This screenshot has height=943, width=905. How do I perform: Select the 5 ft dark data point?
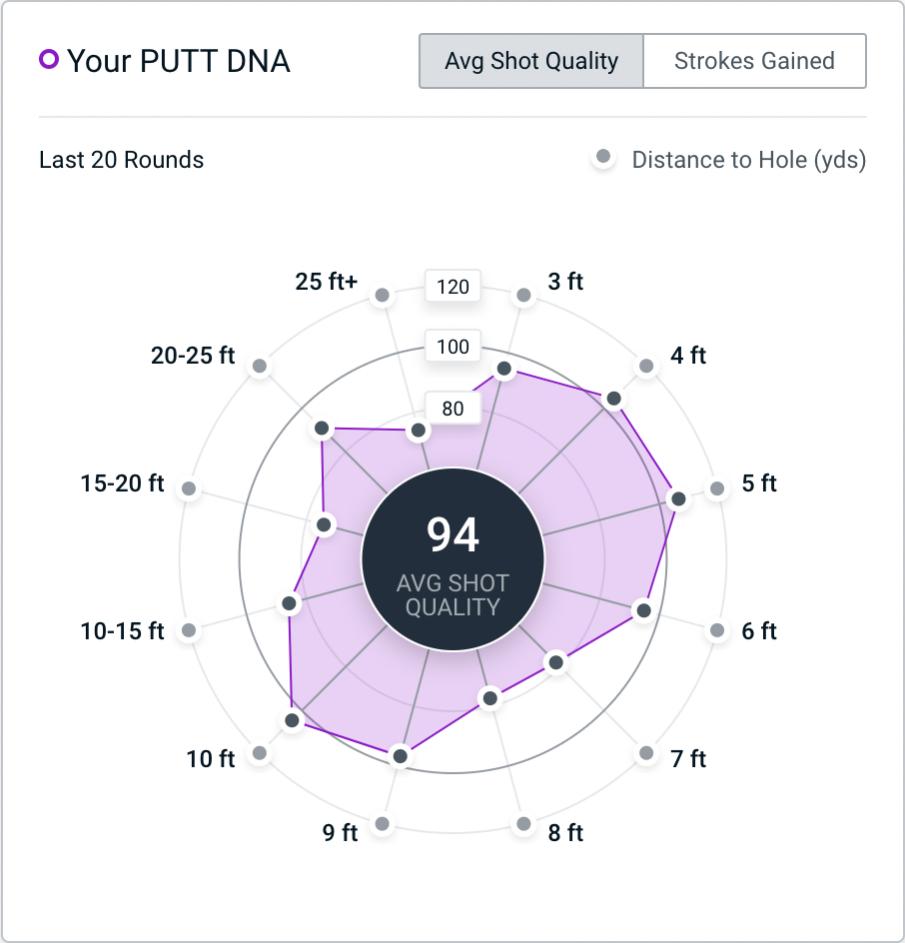[x=679, y=499]
